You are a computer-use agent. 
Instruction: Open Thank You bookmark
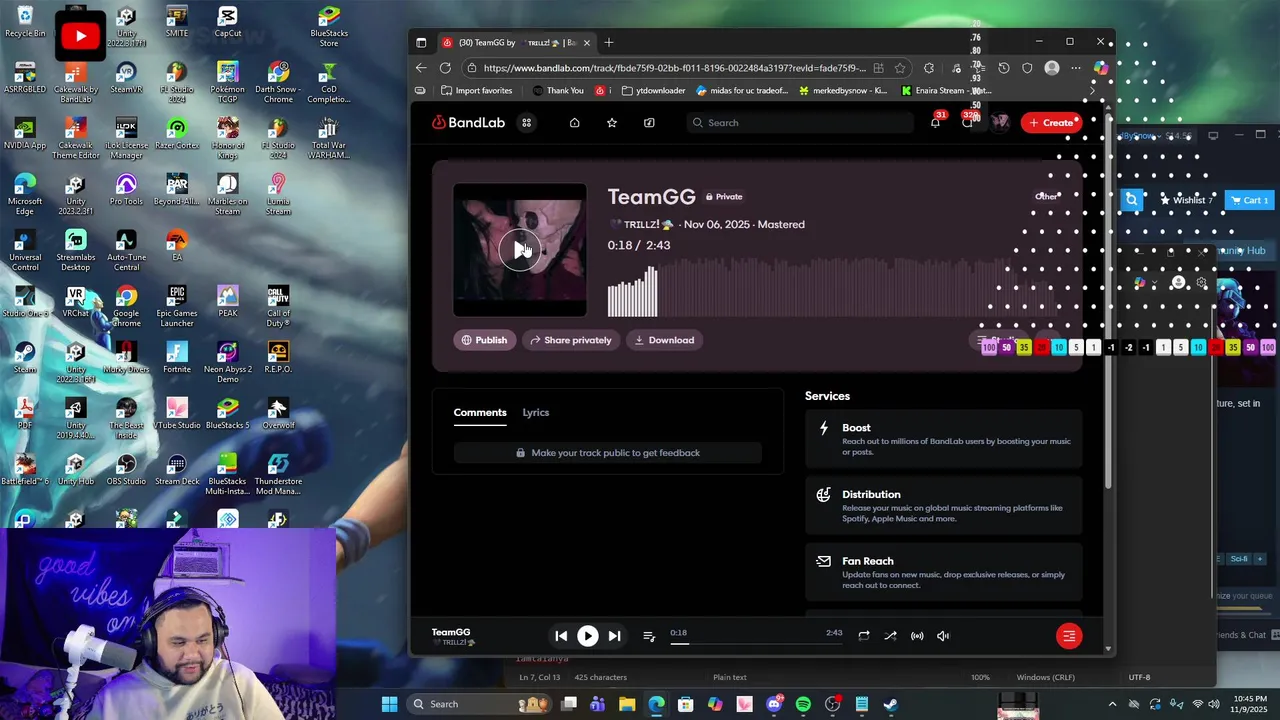tap(558, 91)
